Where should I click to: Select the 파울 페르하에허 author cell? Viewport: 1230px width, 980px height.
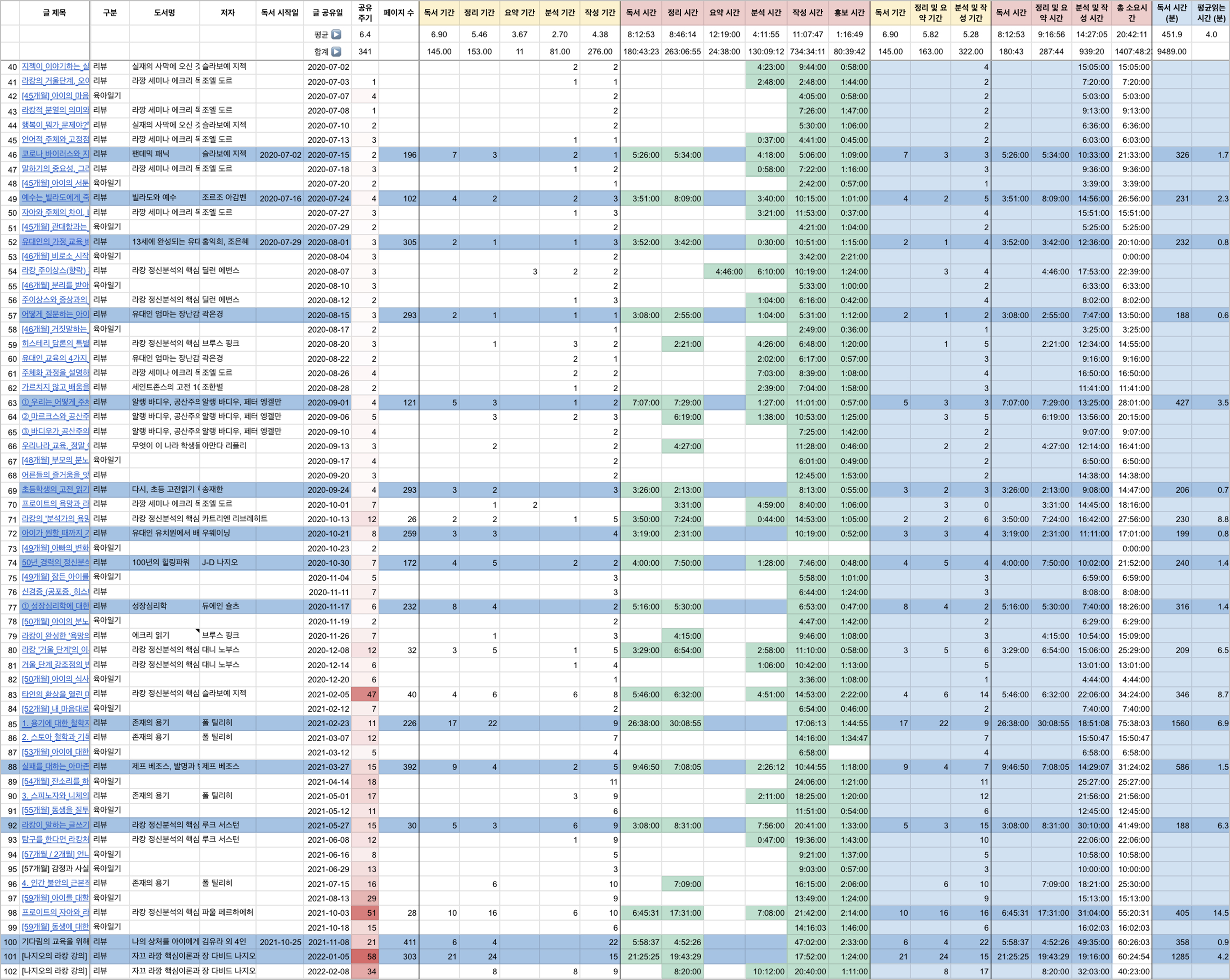pyautogui.click(x=227, y=912)
